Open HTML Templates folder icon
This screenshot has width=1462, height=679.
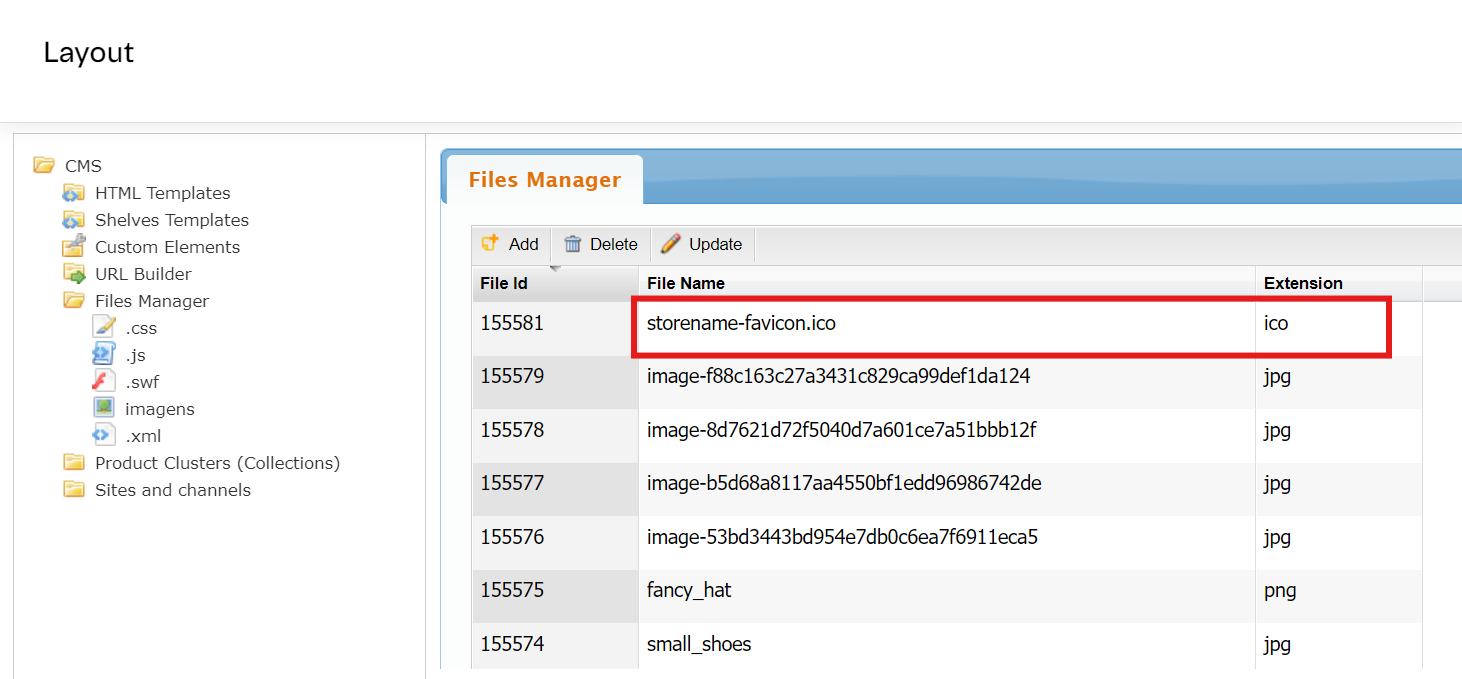click(x=74, y=192)
